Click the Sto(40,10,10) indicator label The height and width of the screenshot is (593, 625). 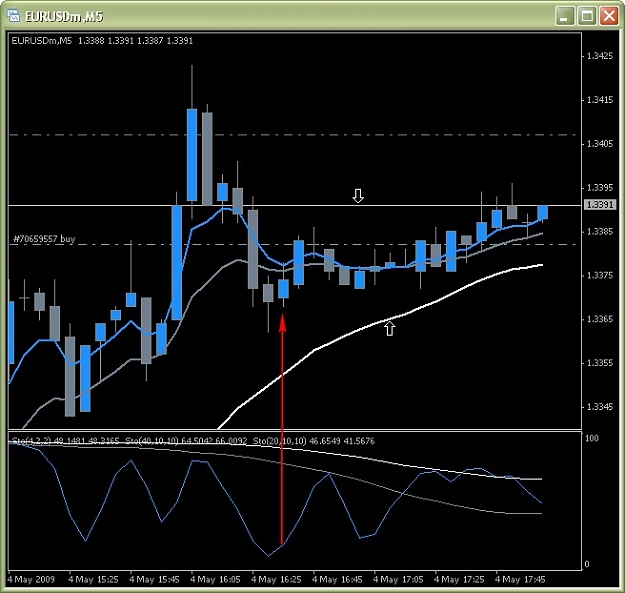tap(151, 441)
